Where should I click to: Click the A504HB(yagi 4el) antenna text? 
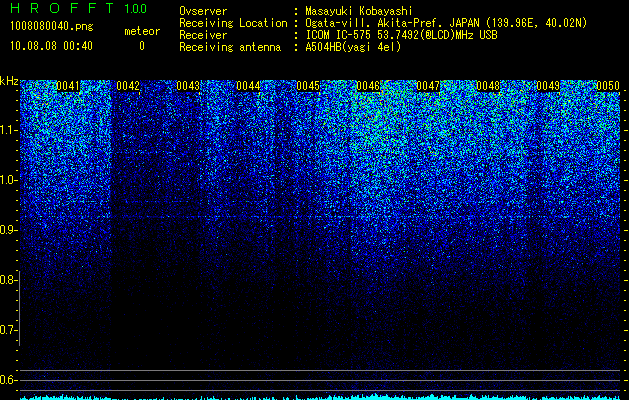[x=353, y=47]
